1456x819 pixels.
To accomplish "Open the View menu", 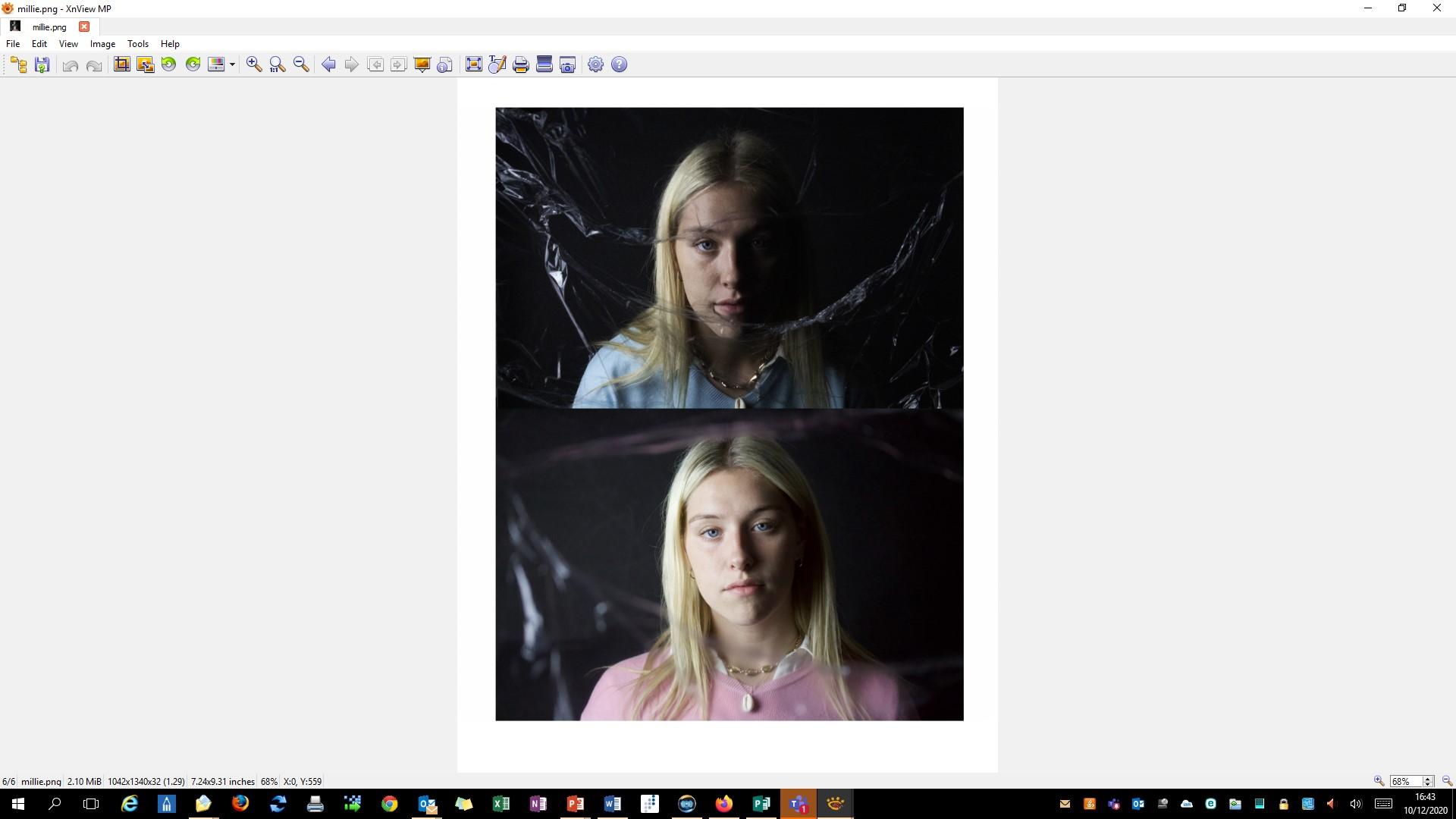I will tap(68, 44).
